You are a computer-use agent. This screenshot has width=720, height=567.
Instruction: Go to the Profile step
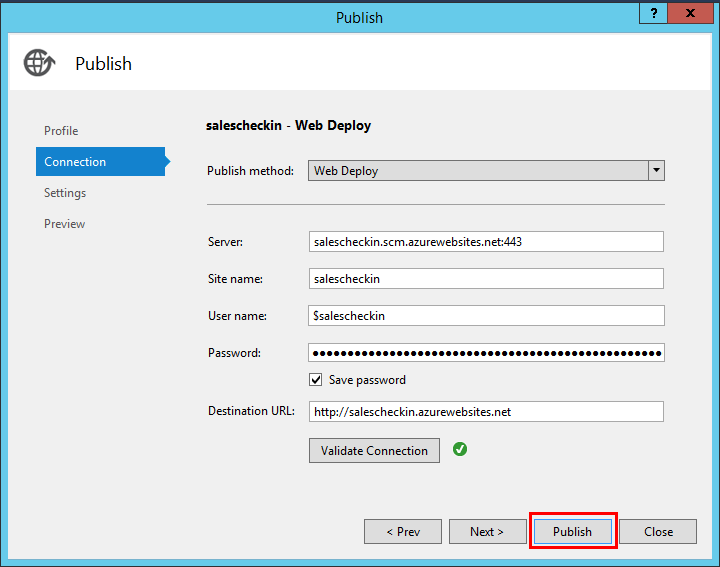(x=61, y=131)
